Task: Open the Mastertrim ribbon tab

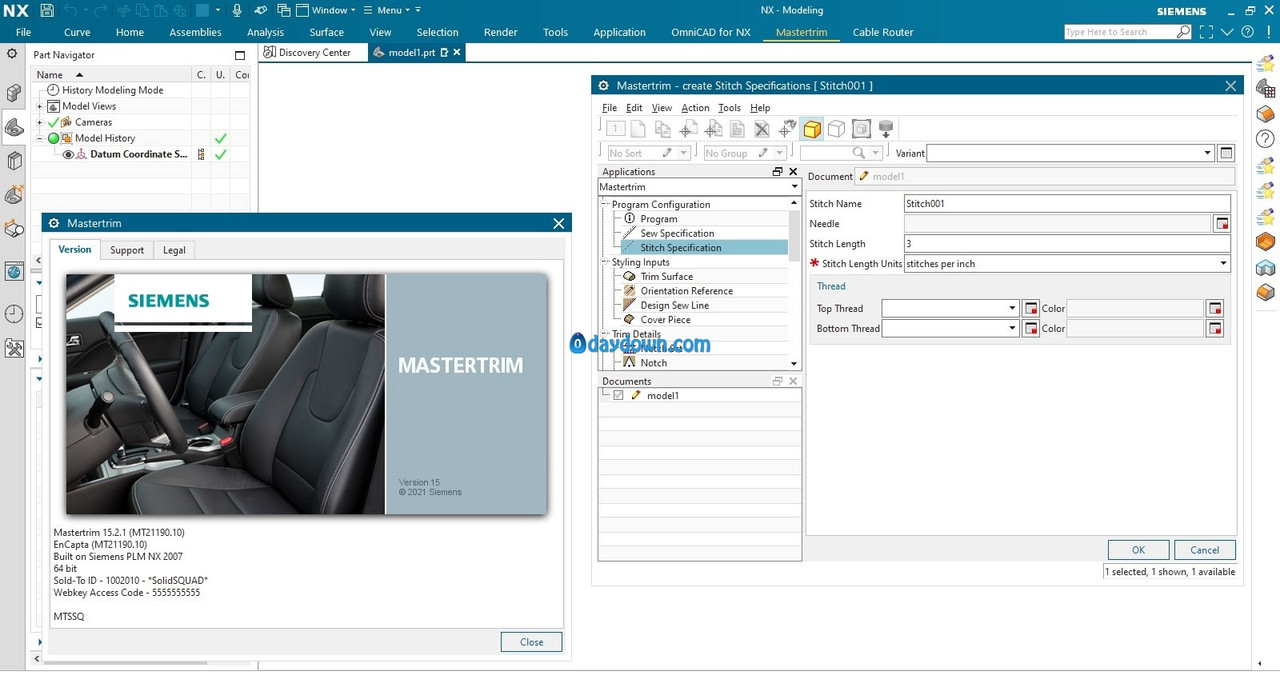Action: click(801, 32)
